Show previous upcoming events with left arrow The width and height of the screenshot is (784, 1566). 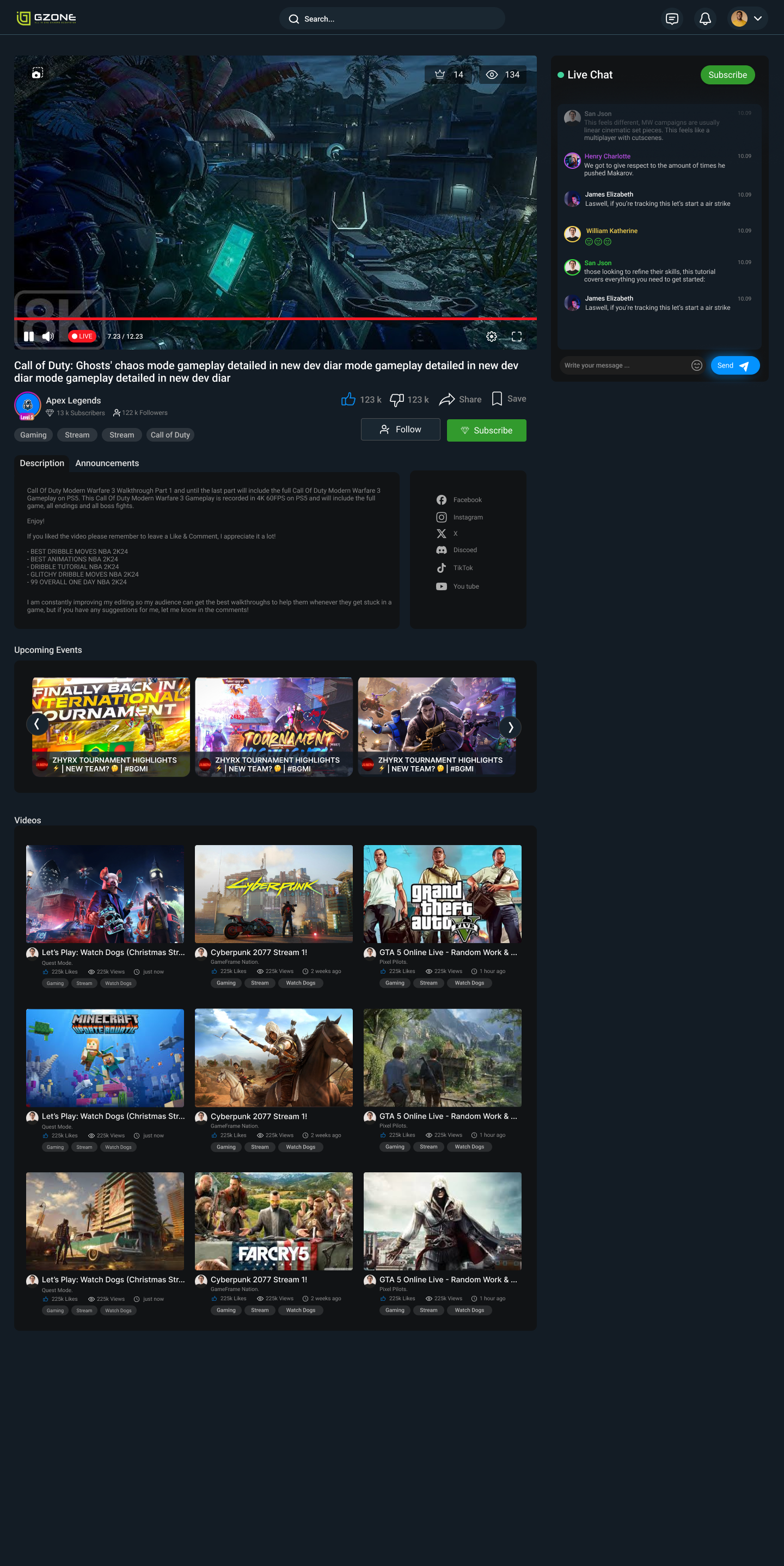(37, 724)
